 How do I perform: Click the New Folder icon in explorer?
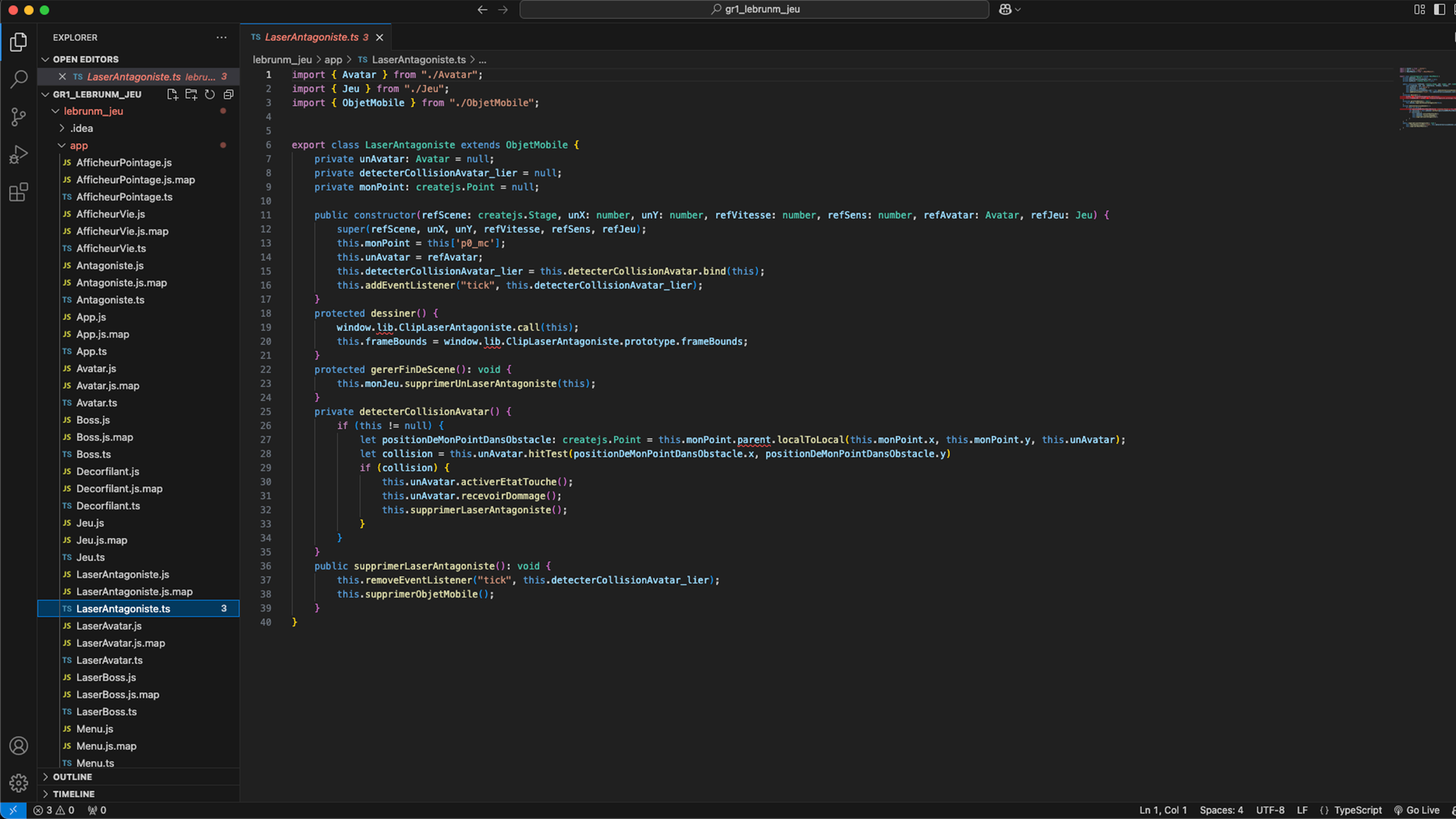point(191,94)
